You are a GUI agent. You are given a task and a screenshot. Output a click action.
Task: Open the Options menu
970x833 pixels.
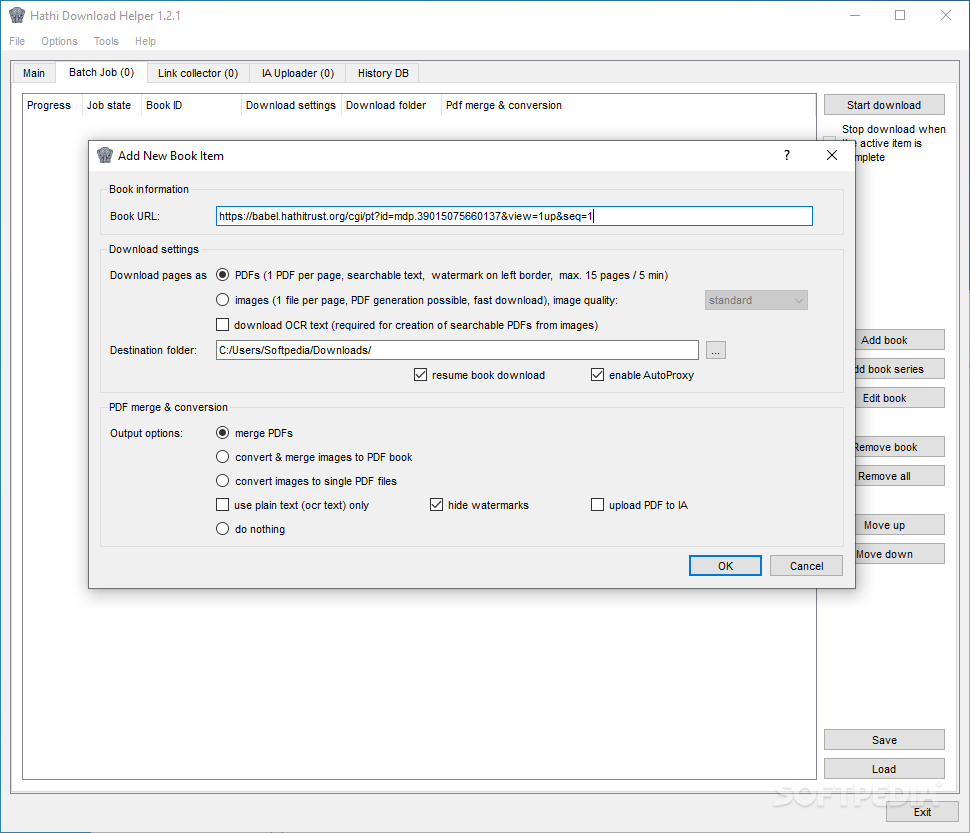pyautogui.click(x=59, y=41)
